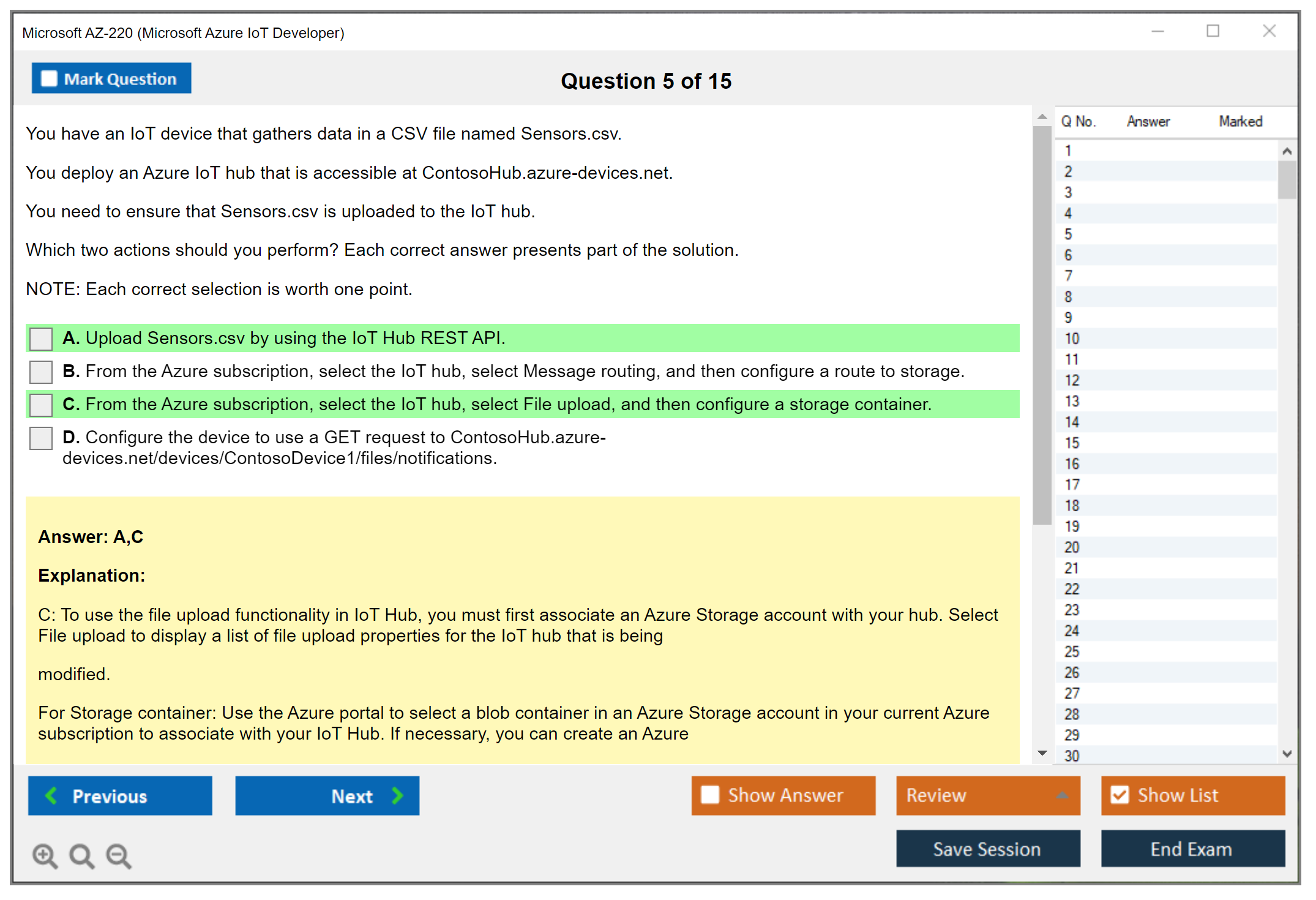Check answer option A checkbox

pyautogui.click(x=41, y=339)
